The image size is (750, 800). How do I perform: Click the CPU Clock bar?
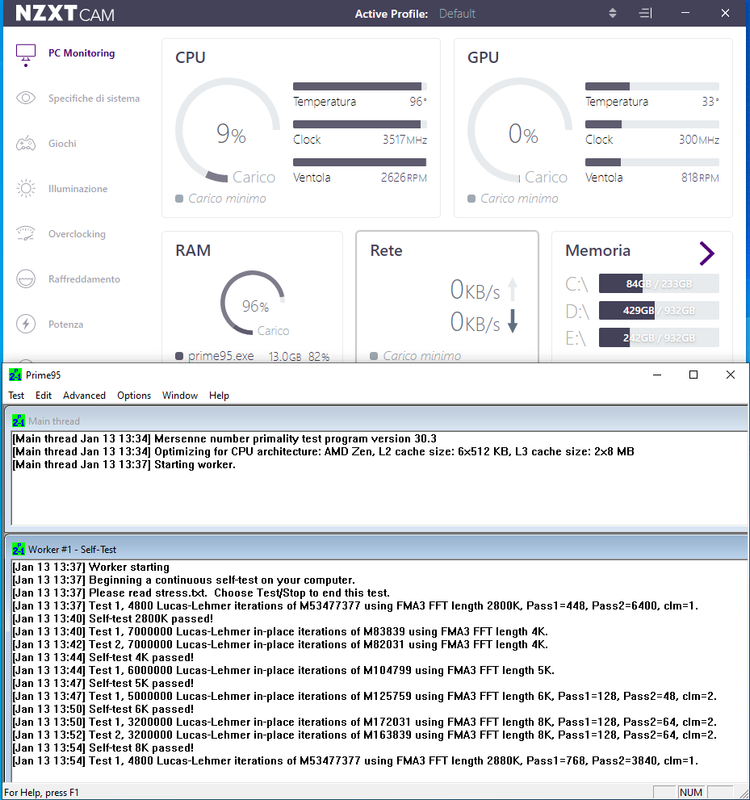360,124
